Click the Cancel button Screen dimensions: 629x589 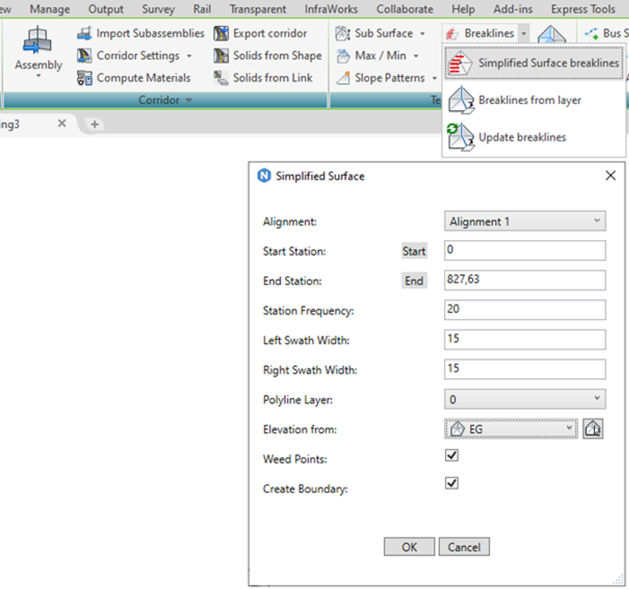[464, 547]
